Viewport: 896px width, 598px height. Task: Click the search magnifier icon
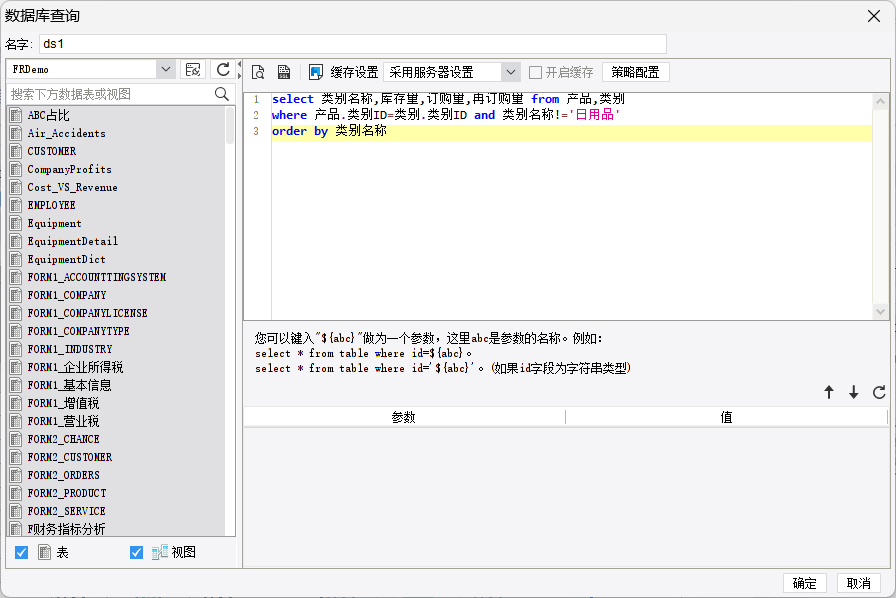222,94
